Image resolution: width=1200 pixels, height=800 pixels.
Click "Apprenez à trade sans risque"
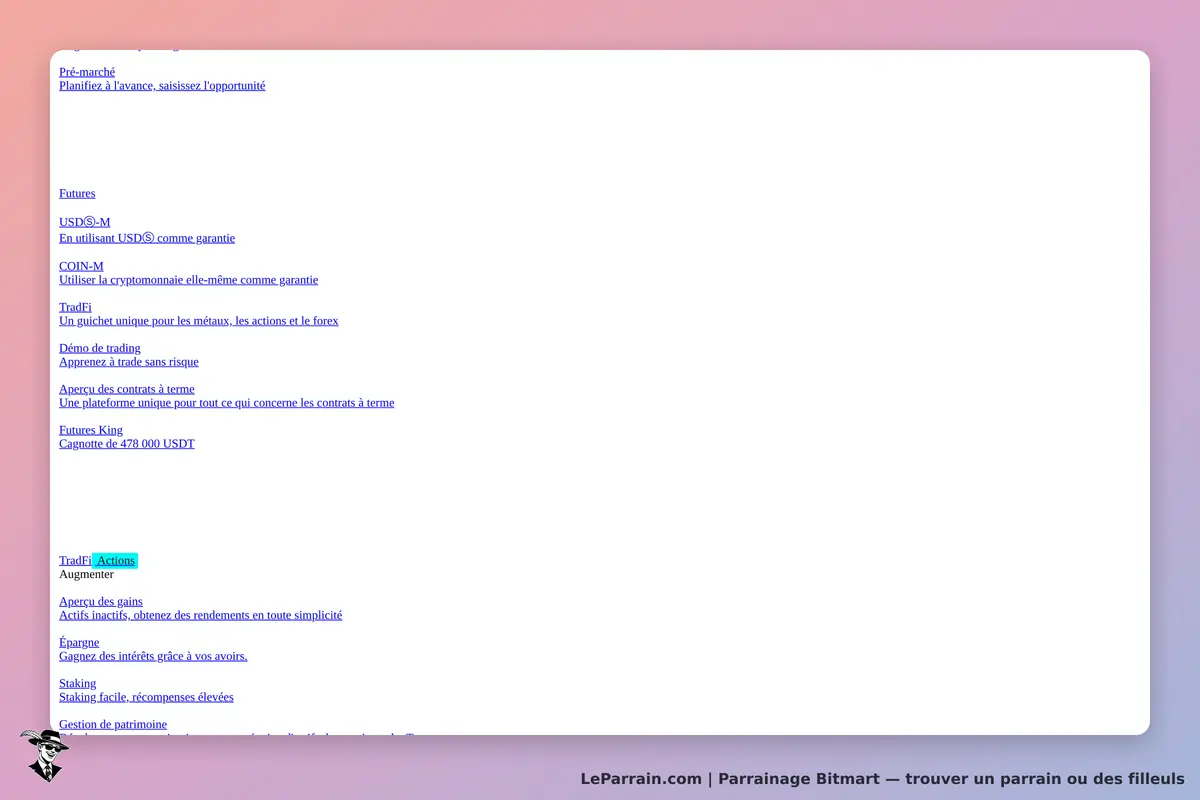tap(129, 362)
